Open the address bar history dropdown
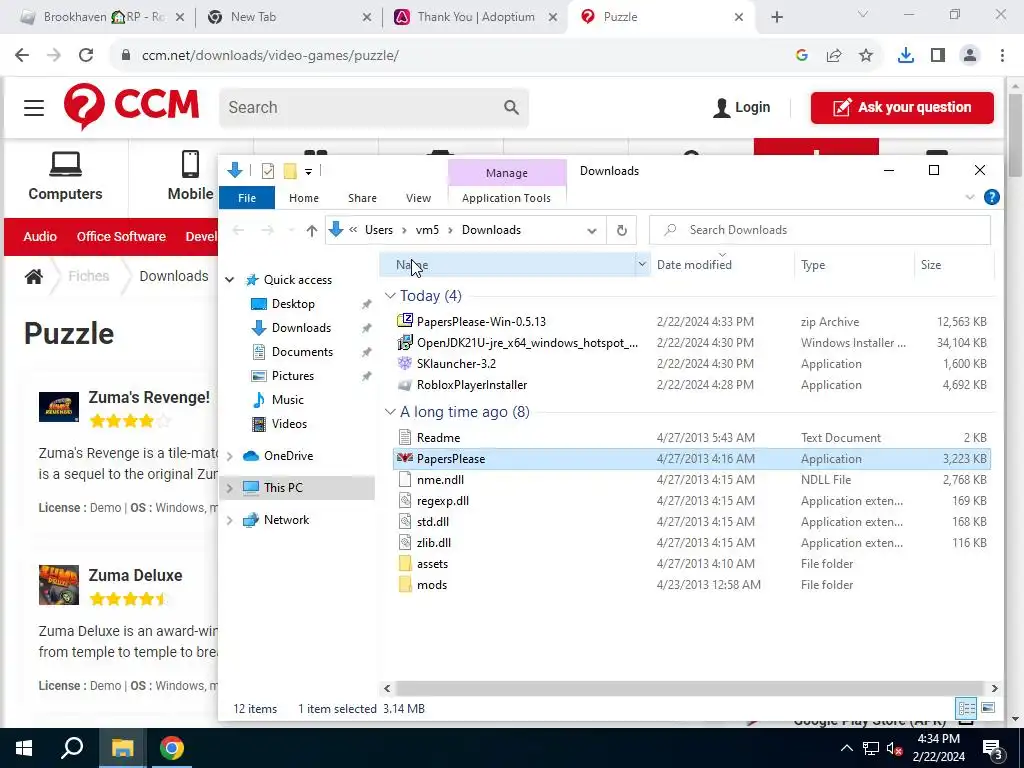 pos(592,231)
